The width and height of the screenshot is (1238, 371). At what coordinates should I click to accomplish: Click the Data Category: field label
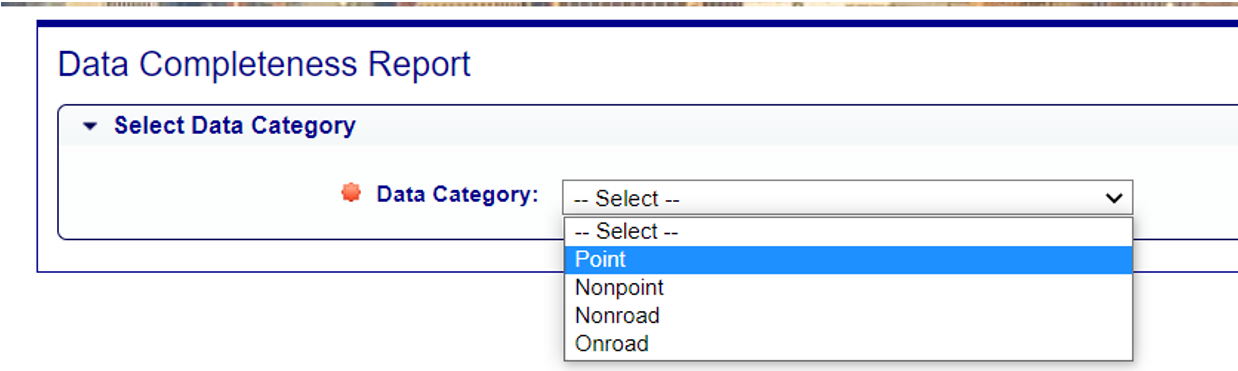457,194
